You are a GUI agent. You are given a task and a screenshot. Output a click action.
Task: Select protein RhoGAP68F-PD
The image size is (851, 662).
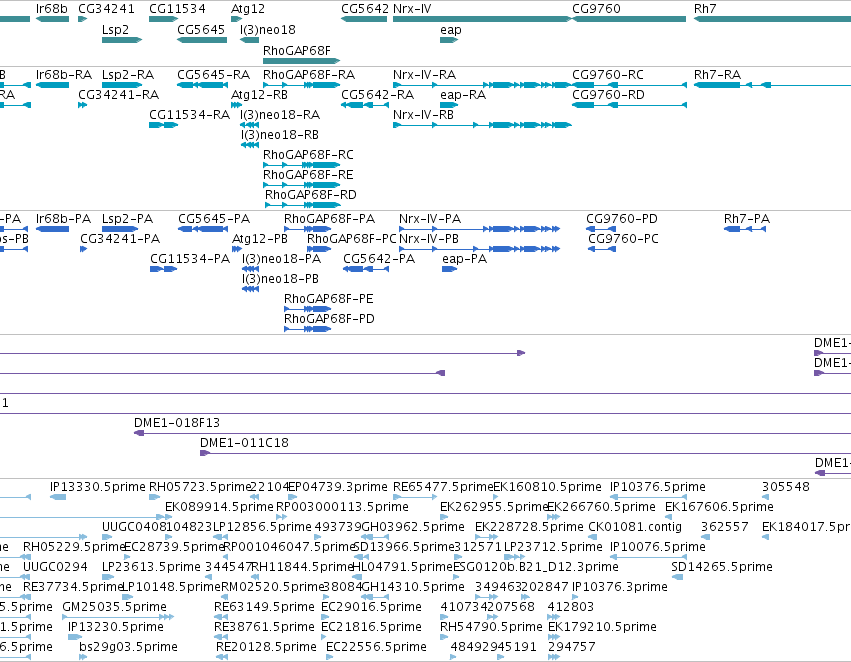pyautogui.click(x=329, y=319)
